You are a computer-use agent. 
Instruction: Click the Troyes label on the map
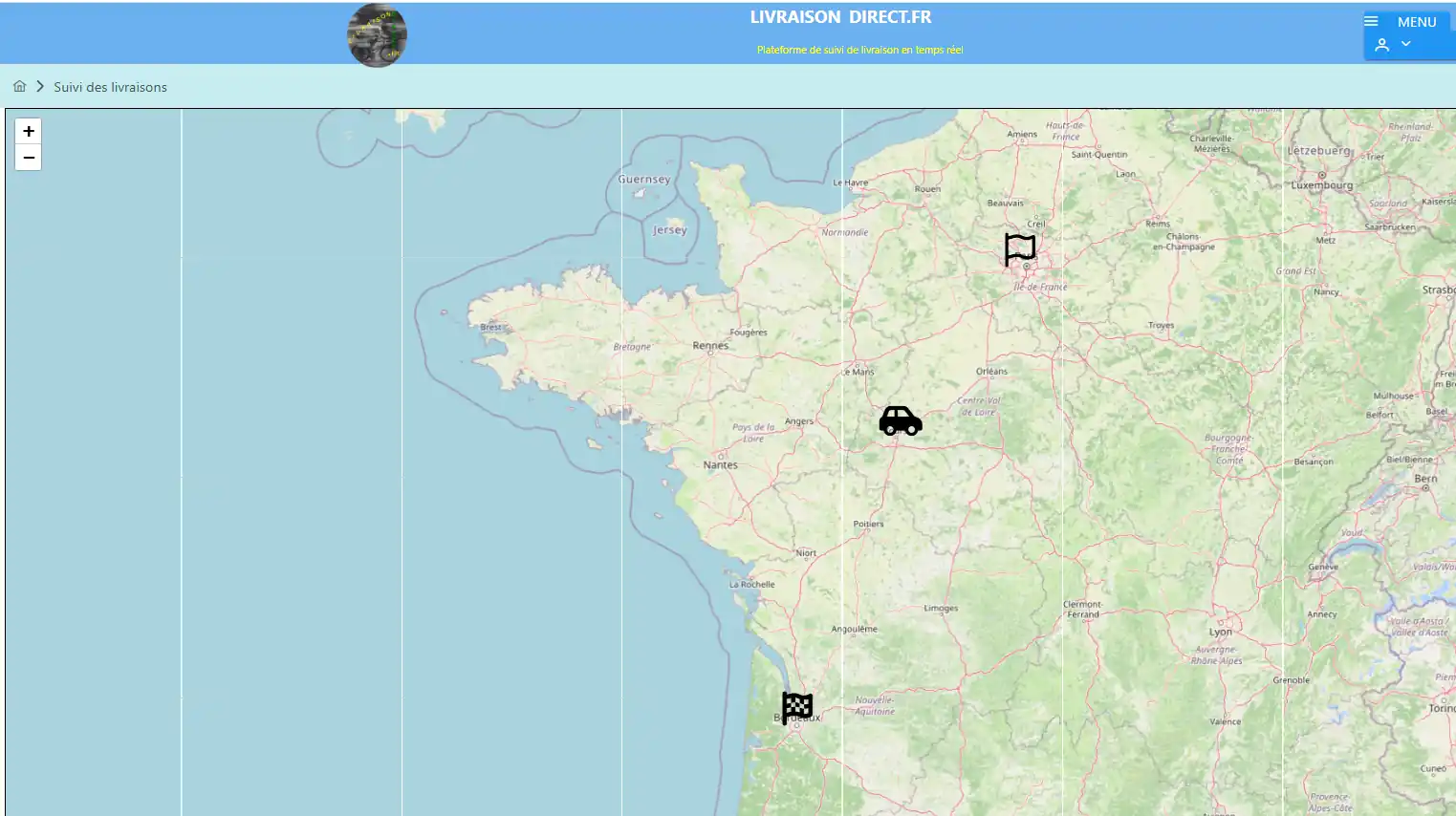[x=1161, y=326]
